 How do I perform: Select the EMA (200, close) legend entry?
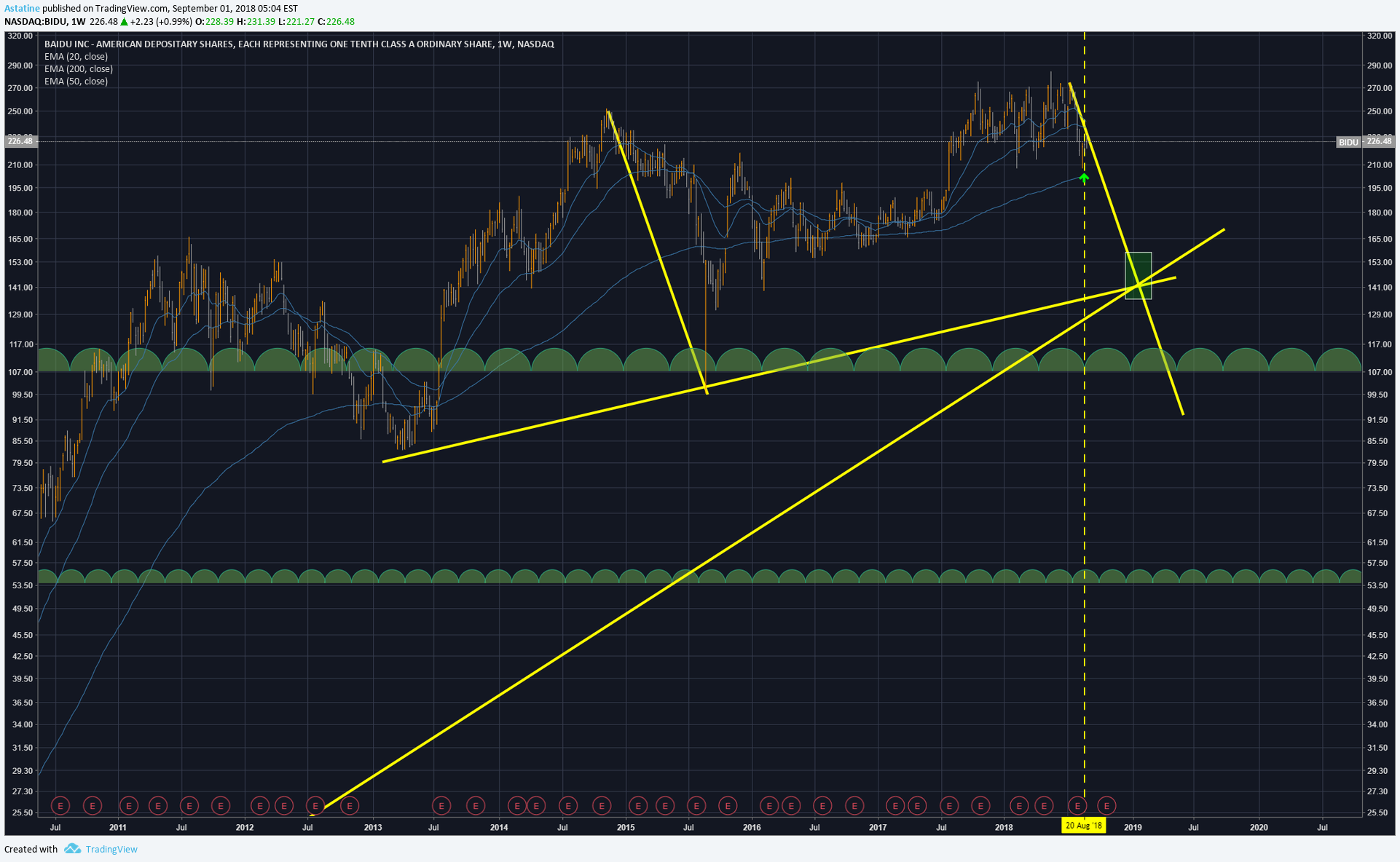(78, 68)
